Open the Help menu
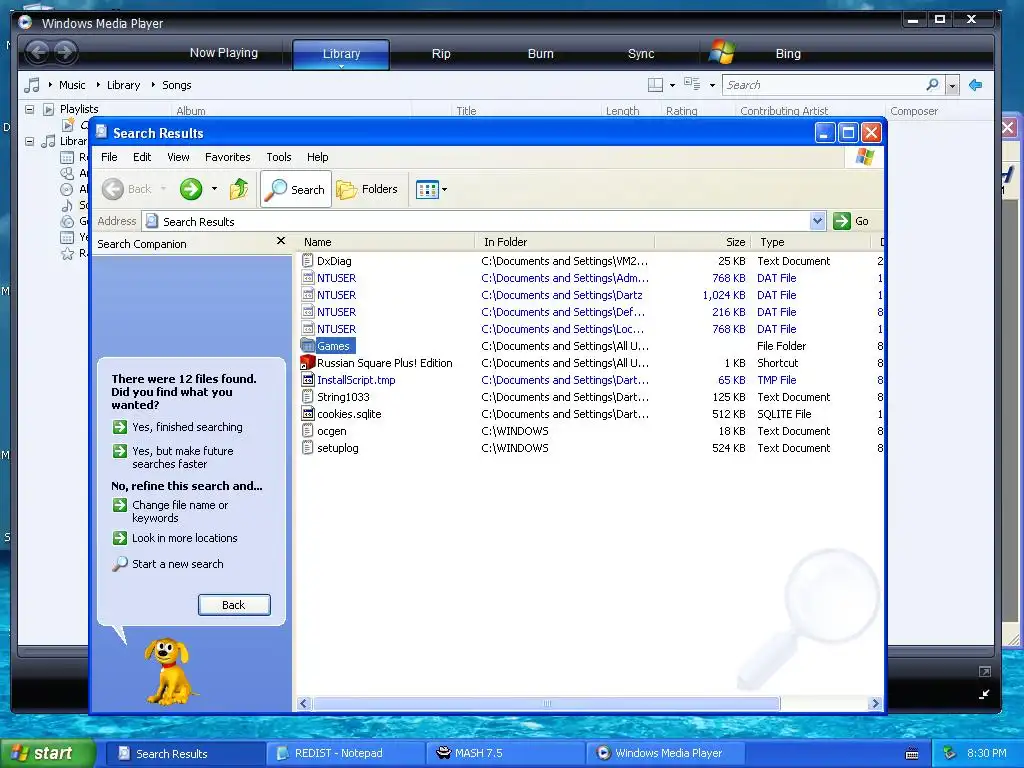Image resolution: width=1024 pixels, height=768 pixels. coord(317,157)
